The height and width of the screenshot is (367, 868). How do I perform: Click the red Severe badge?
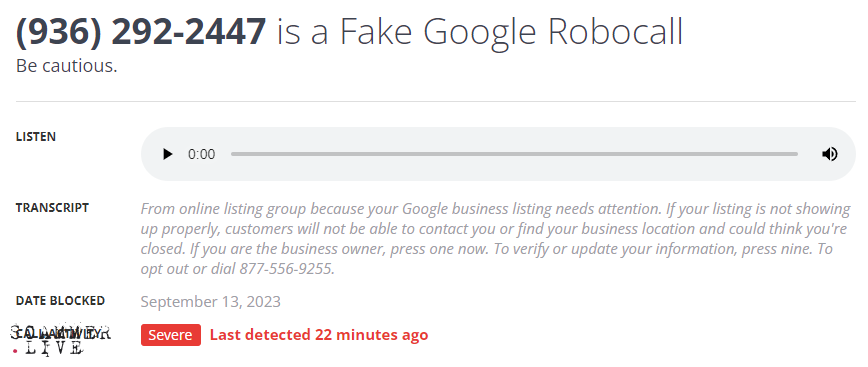[x=170, y=335]
